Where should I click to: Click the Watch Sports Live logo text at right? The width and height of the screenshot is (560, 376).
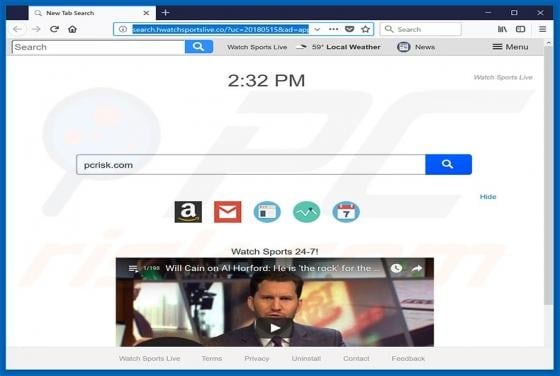click(503, 77)
